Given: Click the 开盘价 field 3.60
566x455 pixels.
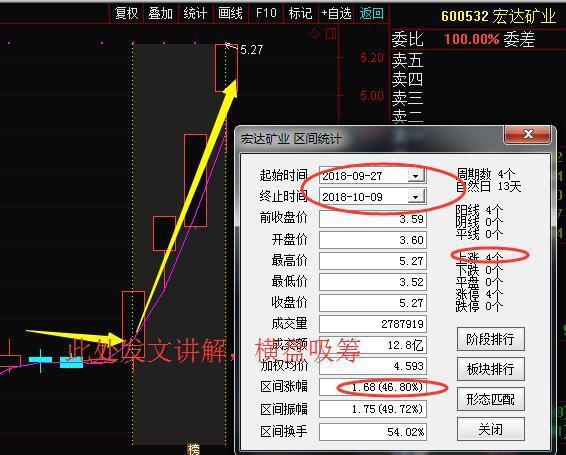Looking at the screenshot, I should point(373,240).
